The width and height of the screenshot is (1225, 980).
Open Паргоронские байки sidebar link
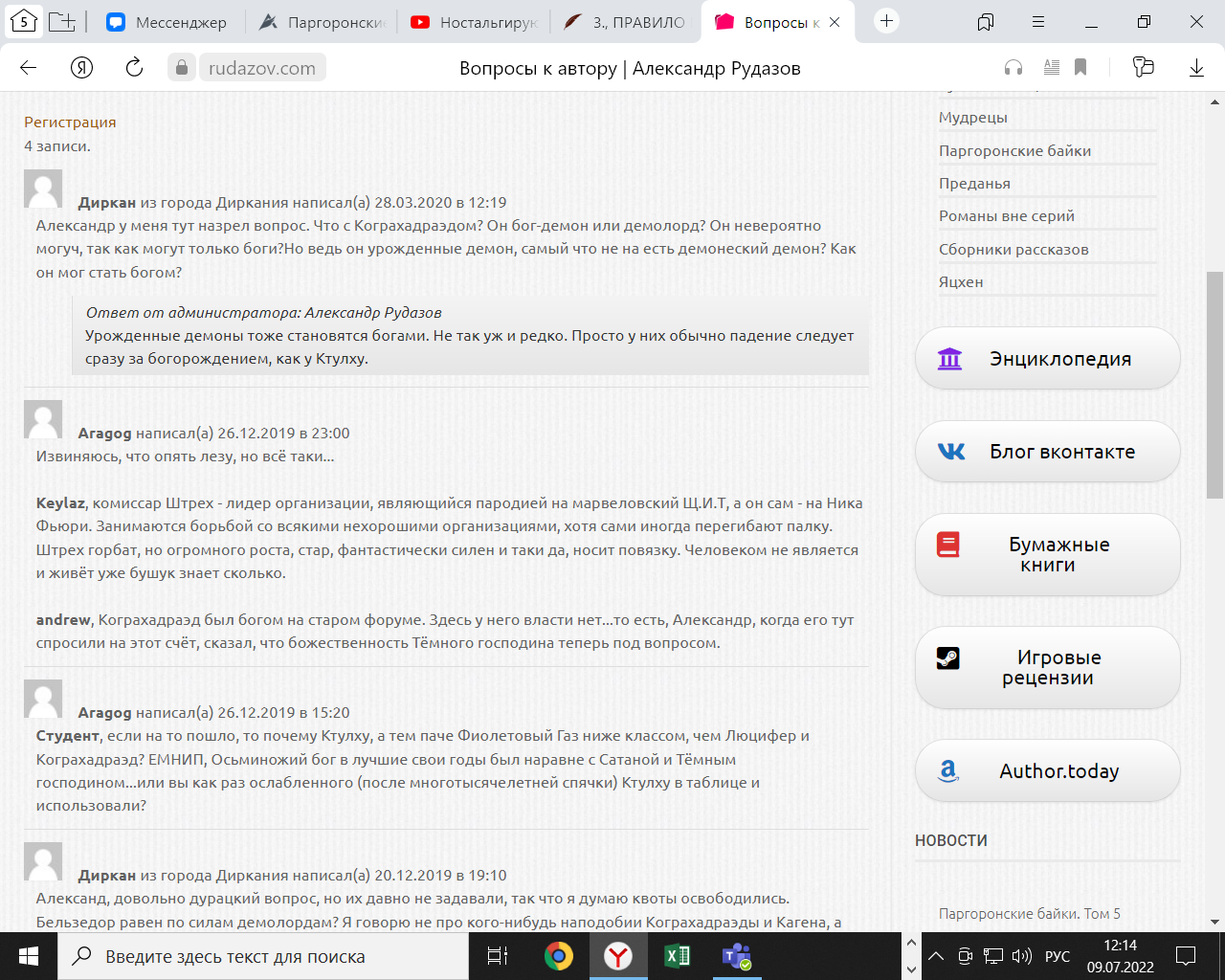[x=1014, y=150]
